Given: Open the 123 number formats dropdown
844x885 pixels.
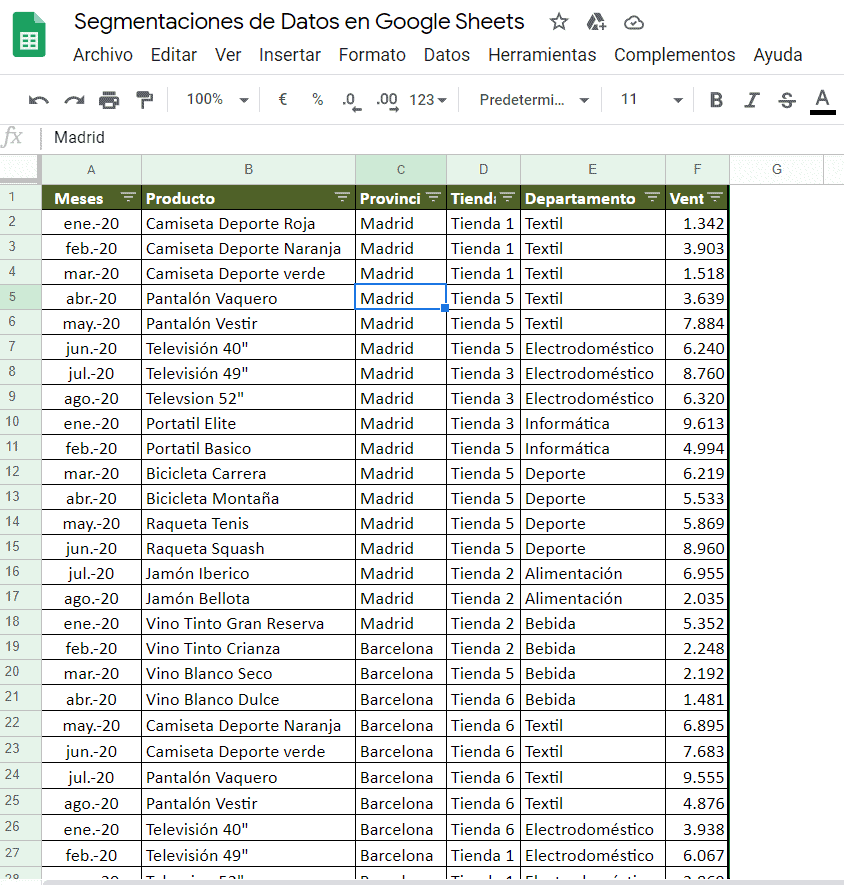Looking at the screenshot, I should pyautogui.click(x=428, y=100).
